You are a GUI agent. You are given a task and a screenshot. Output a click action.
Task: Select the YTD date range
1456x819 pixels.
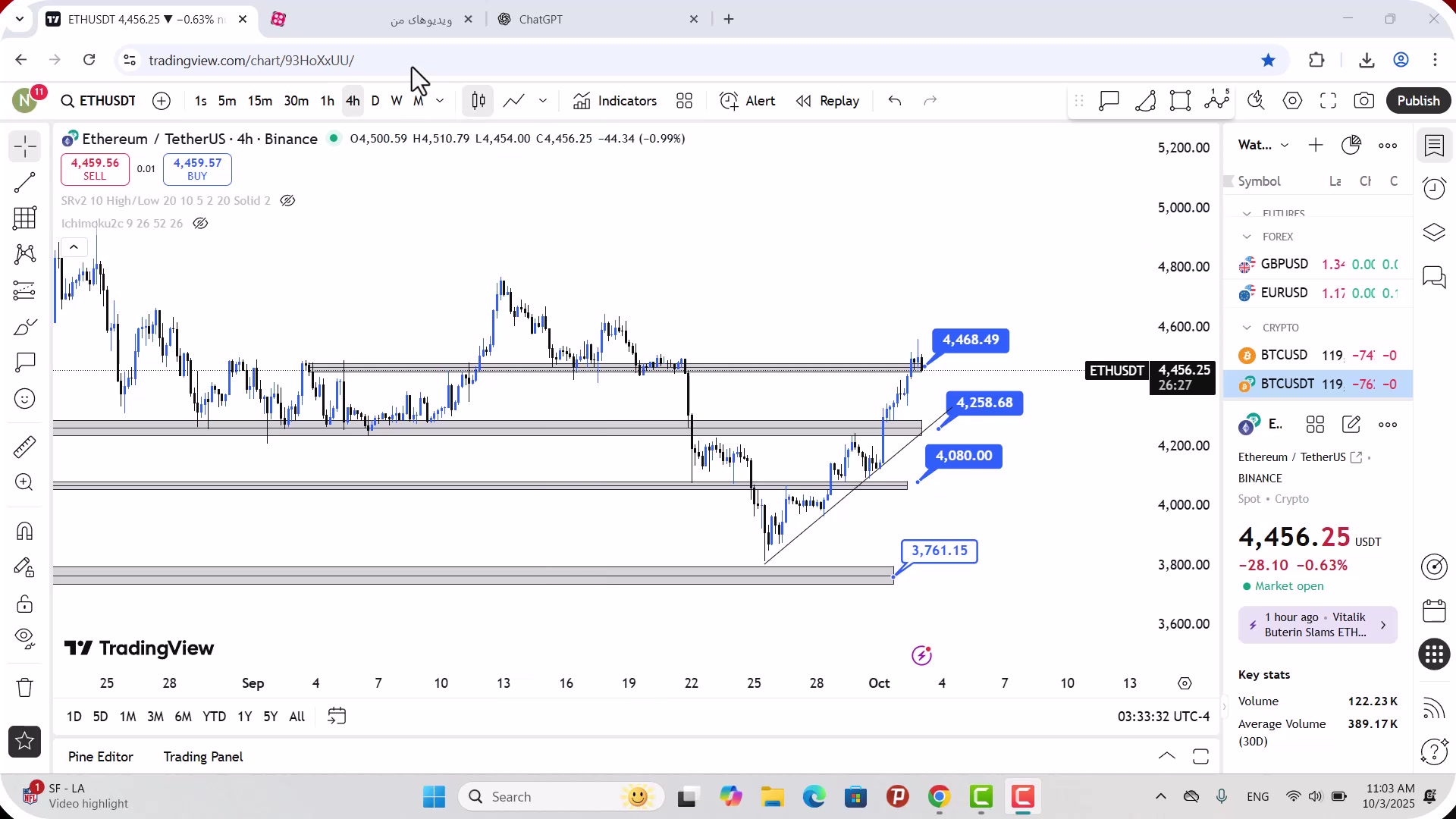[x=214, y=717]
